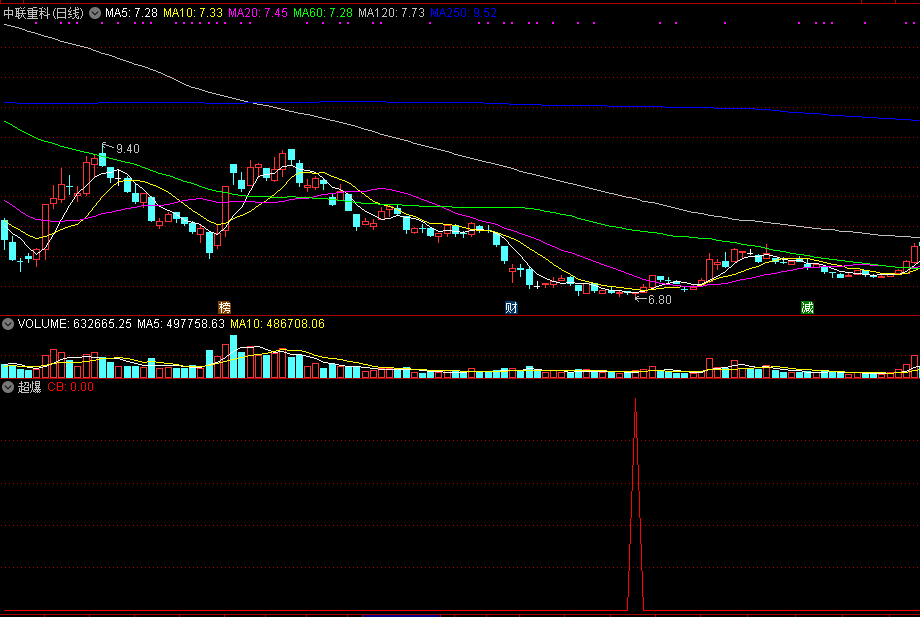The height and width of the screenshot is (617, 920).
Task: Click the 6.80 low price annotation
Action: (x=659, y=300)
